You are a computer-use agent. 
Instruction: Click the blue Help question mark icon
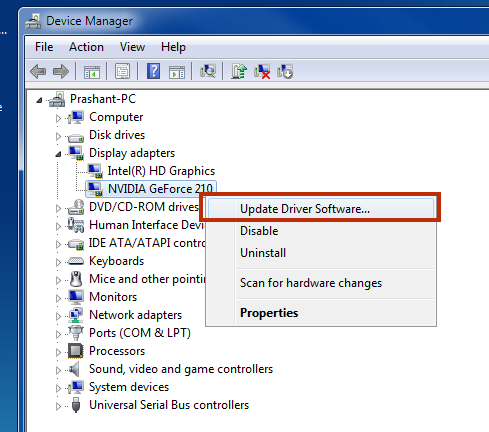coord(153,71)
